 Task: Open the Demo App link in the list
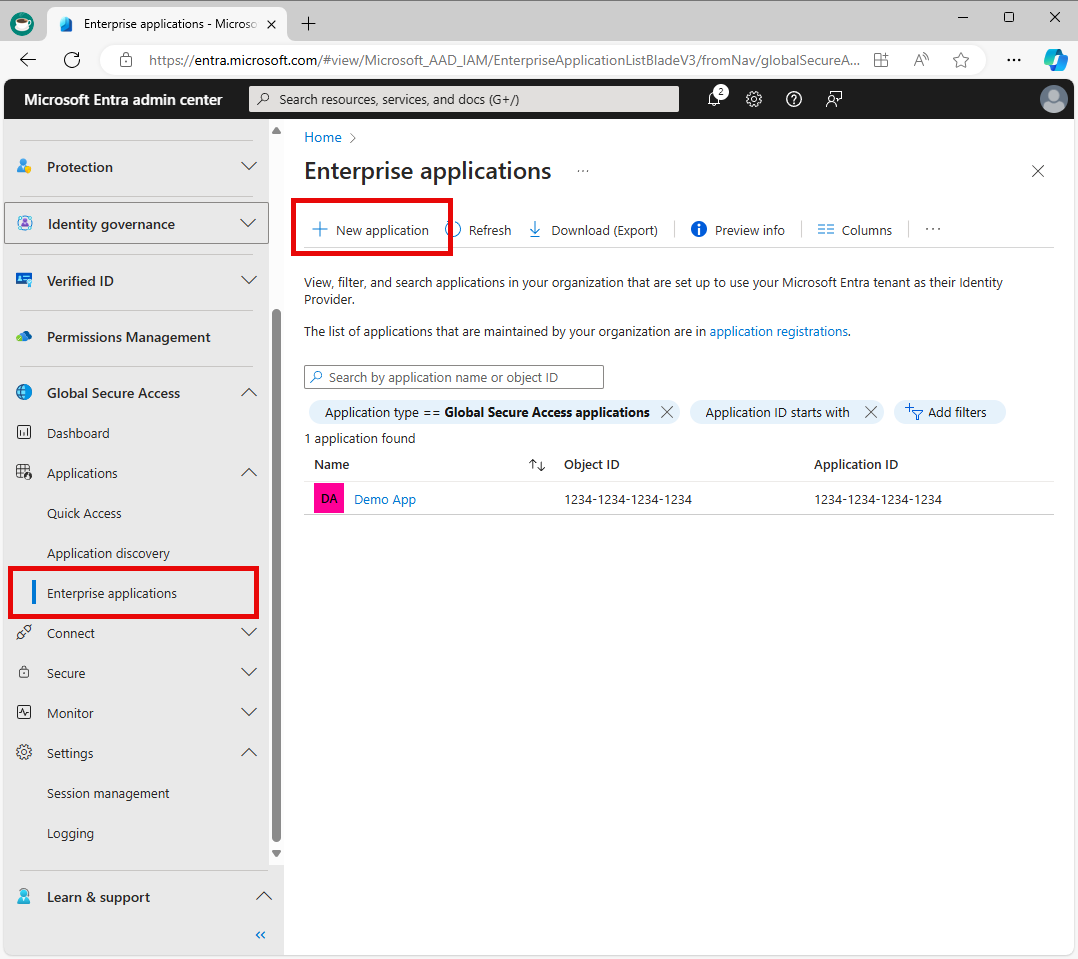tap(385, 498)
